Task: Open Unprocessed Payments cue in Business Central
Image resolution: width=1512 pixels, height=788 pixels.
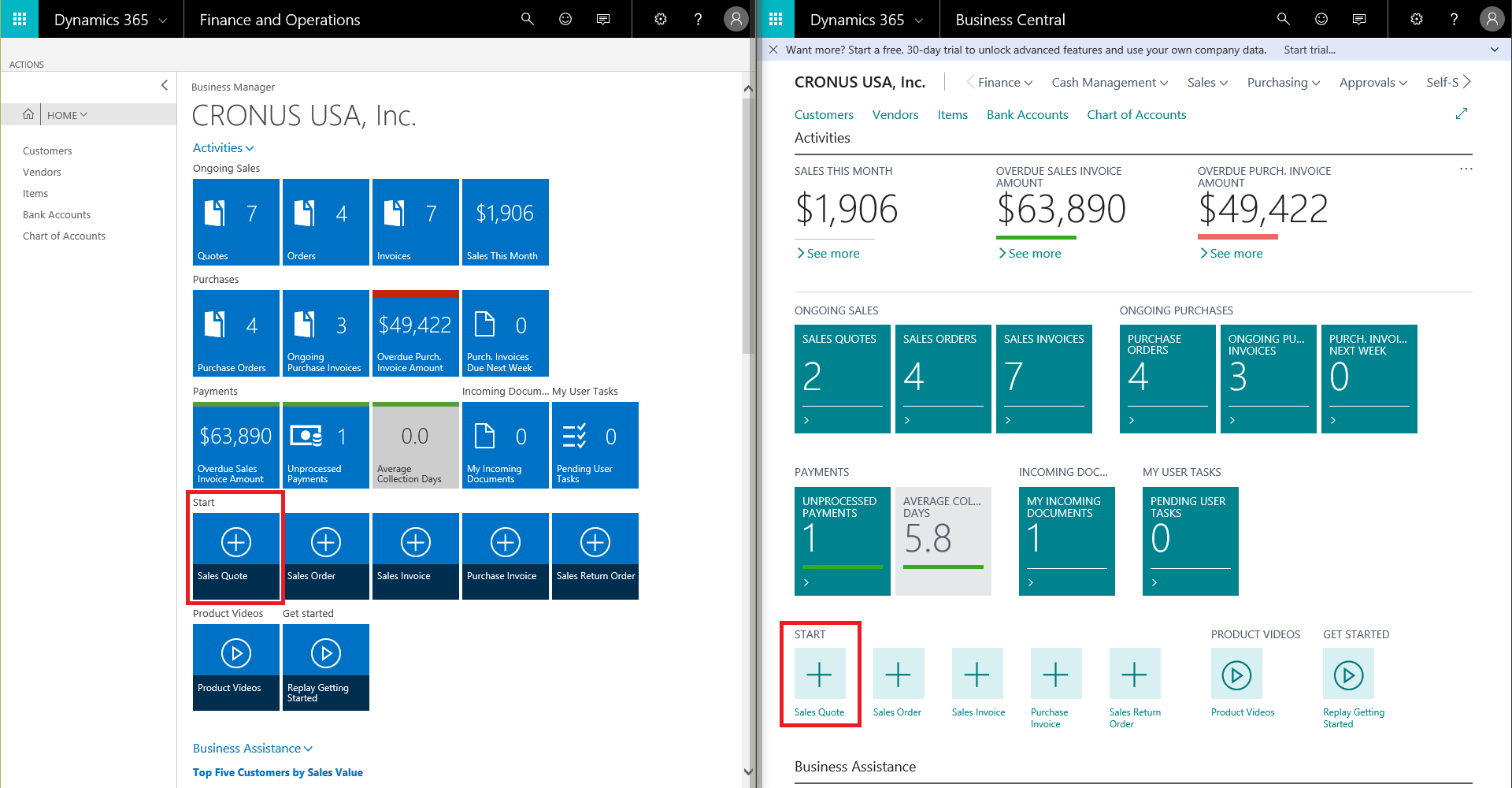Action: (843, 541)
